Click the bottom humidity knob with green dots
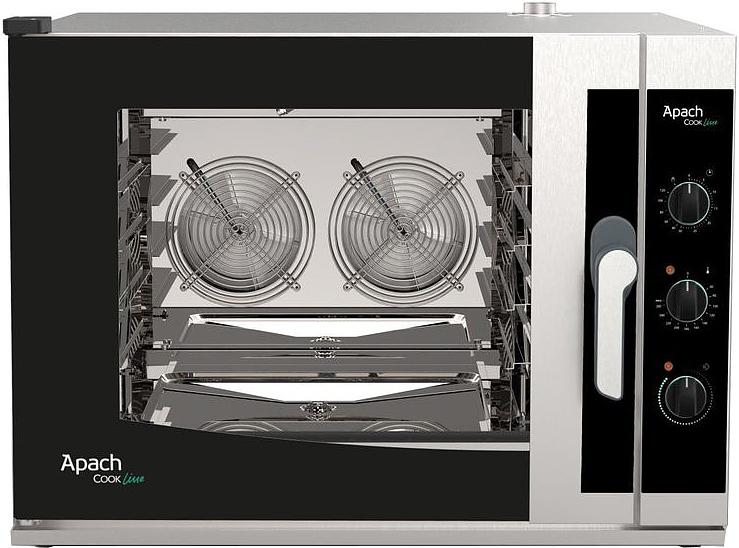 [686, 397]
